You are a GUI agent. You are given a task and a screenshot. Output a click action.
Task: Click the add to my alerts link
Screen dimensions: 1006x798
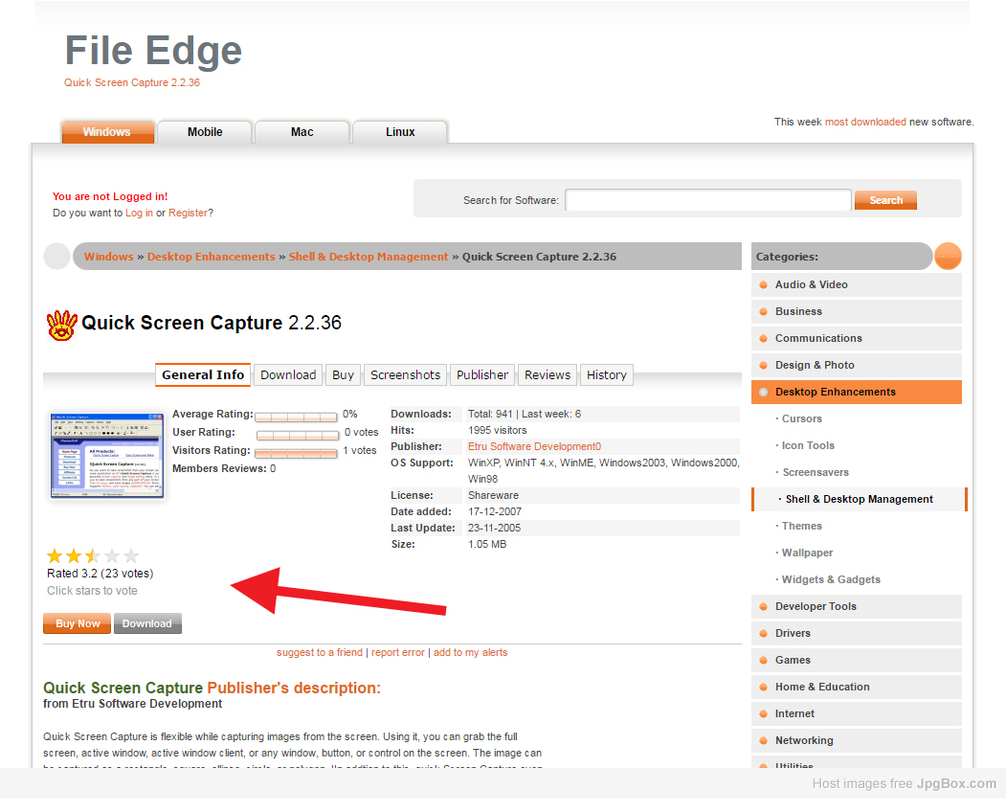pyautogui.click(x=470, y=652)
